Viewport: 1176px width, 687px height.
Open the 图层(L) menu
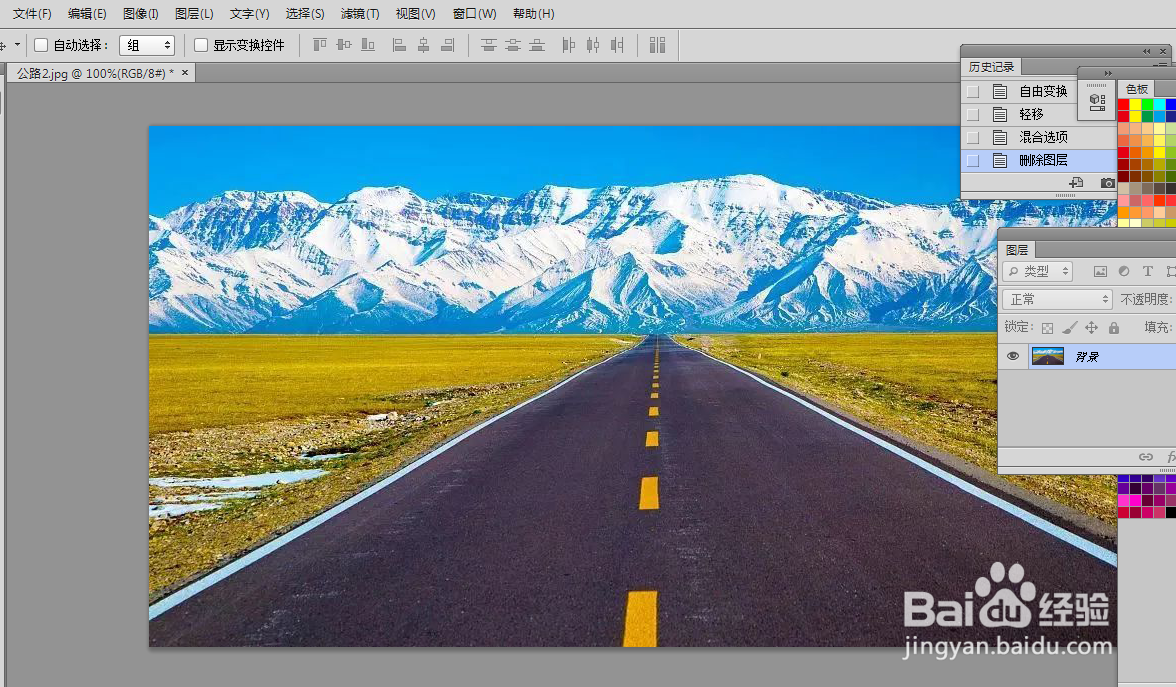coord(194,14)
